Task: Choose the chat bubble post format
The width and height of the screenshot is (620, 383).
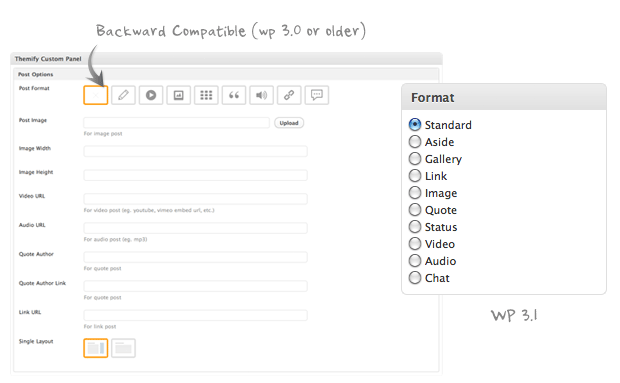Action: click(317, 95)
